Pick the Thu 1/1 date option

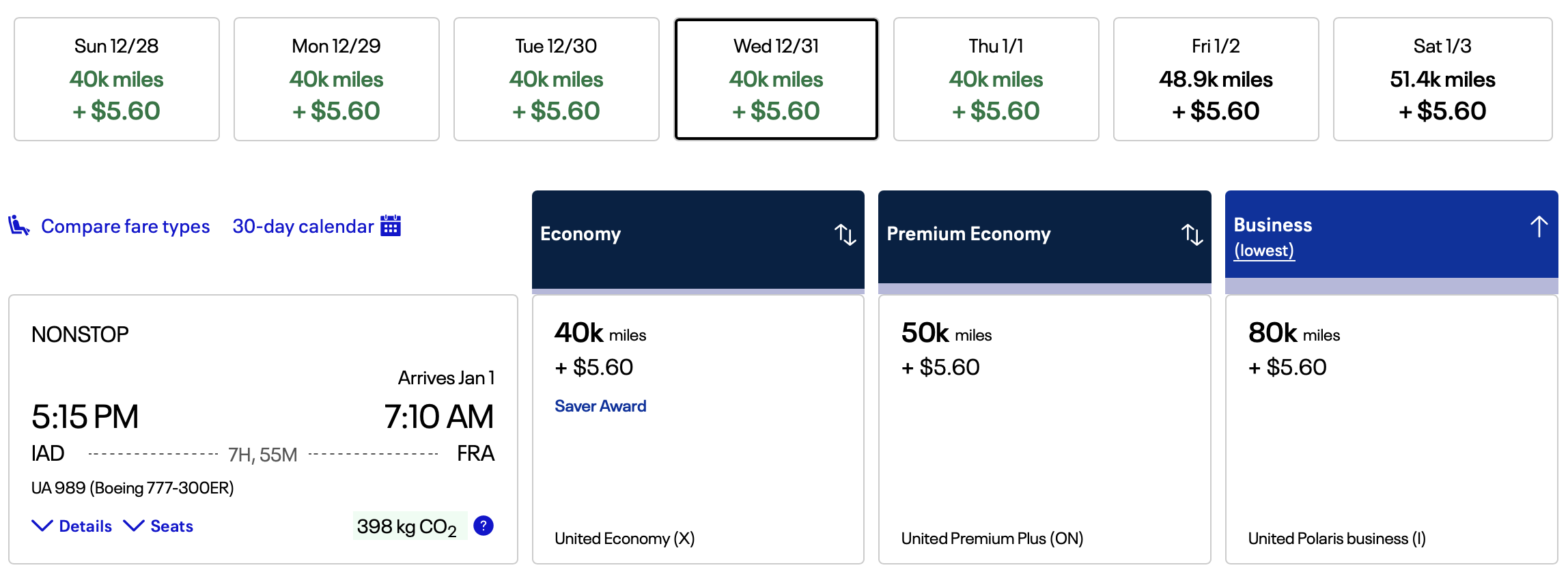[996, 79]
